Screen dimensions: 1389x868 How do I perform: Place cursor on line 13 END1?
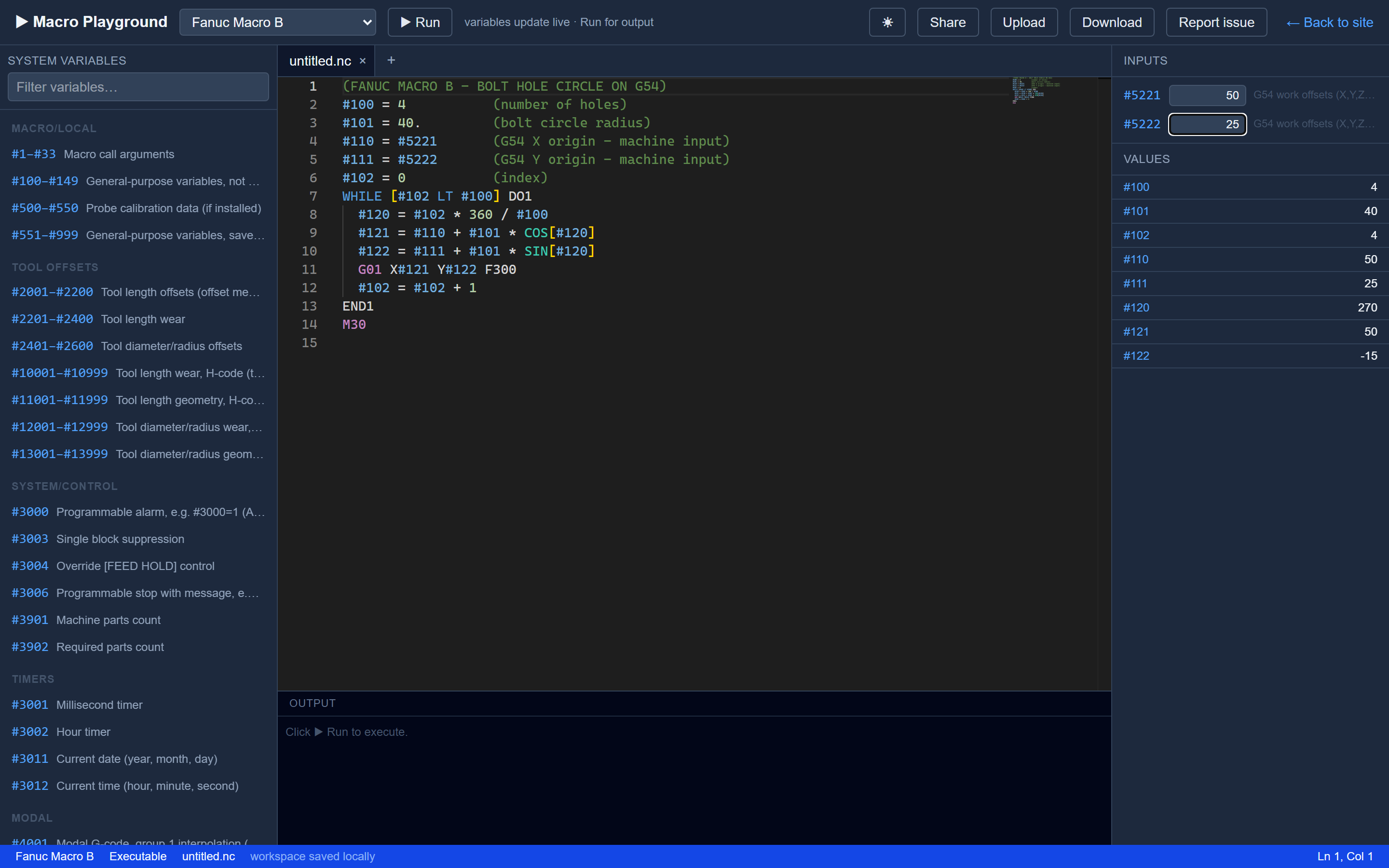tap(358, 307)
